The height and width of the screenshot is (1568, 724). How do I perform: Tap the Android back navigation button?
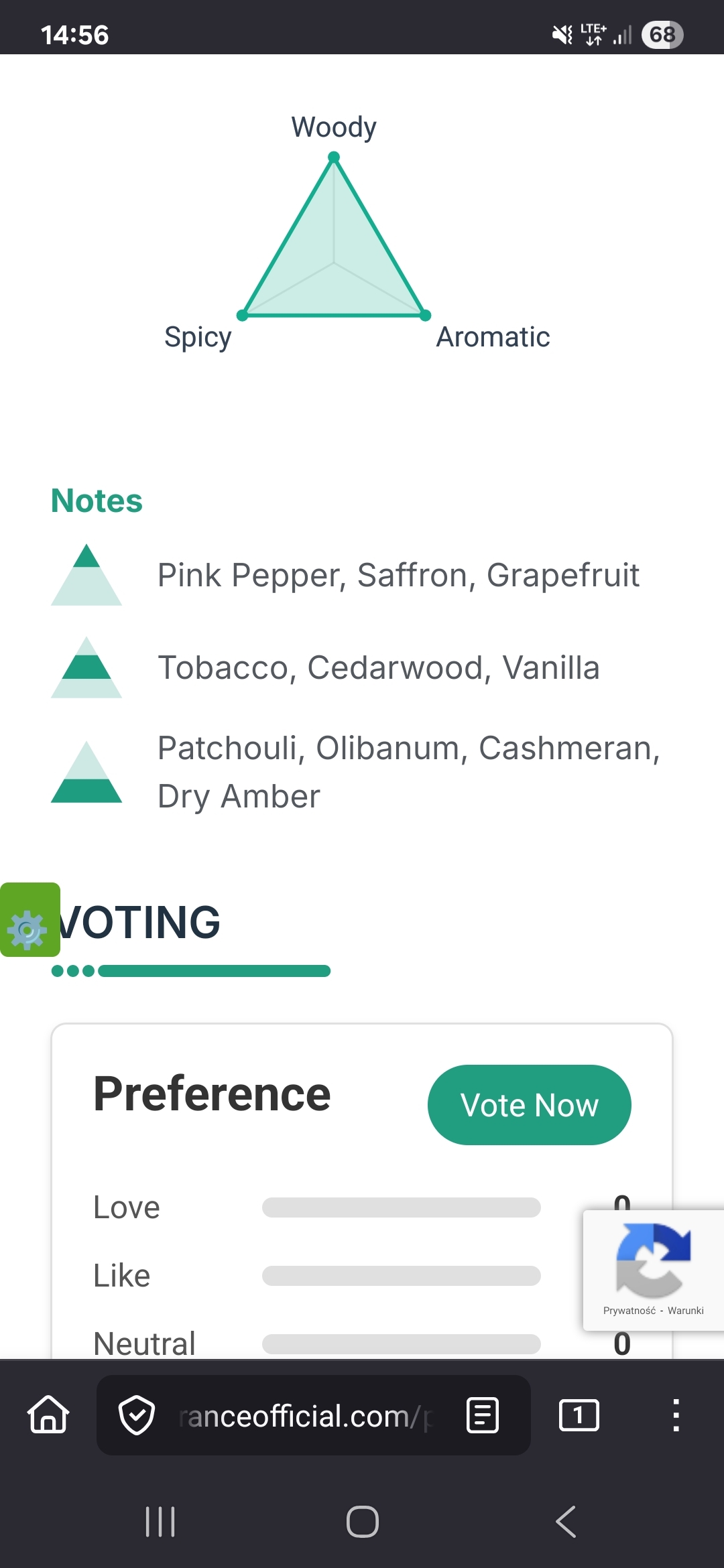(x=565, y=1522)
